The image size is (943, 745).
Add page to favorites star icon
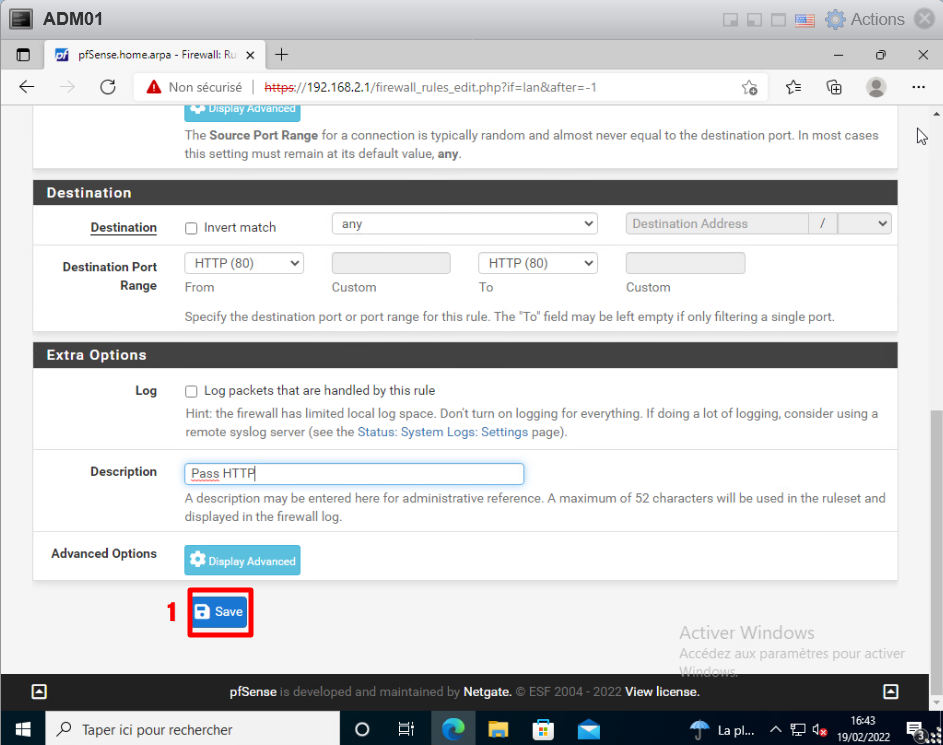pyautogui.click(x=749, y=88)
